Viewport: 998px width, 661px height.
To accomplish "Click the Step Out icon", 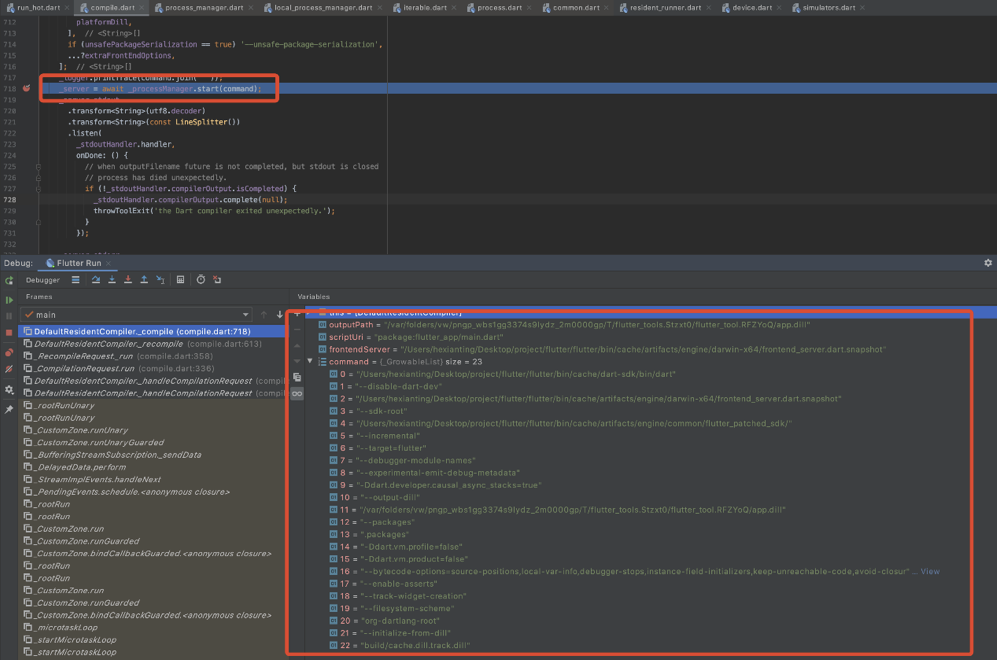I will pyautogui.click(x=144, y=280).
